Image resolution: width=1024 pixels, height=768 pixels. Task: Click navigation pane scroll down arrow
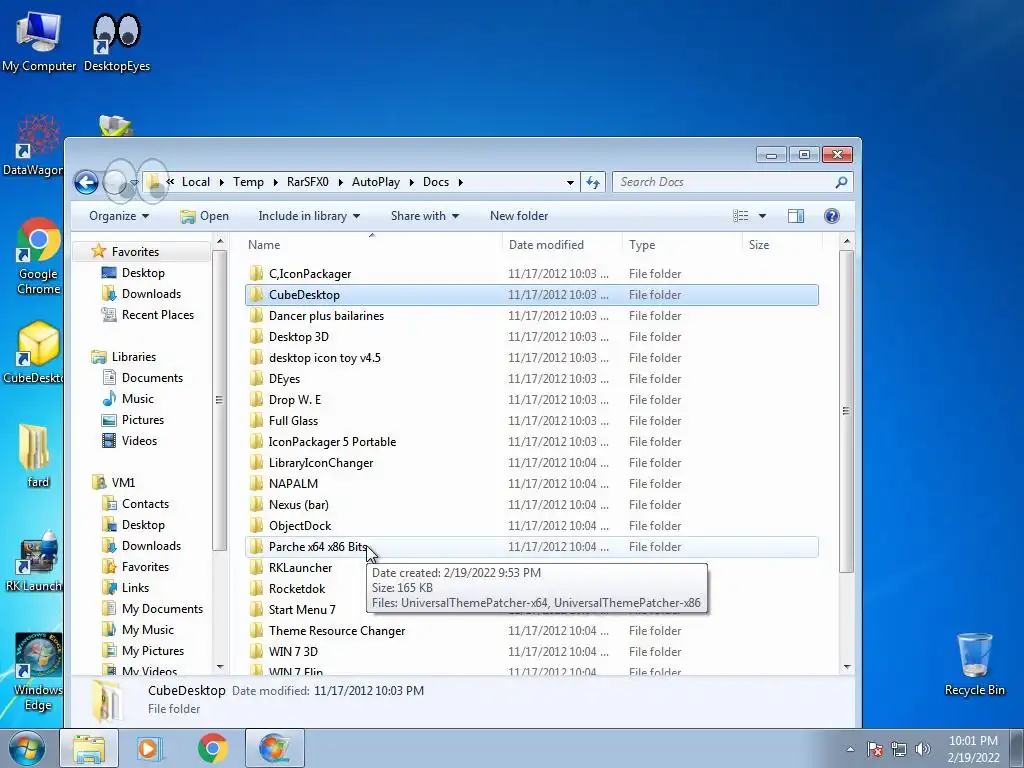click(x=220, y=667)
